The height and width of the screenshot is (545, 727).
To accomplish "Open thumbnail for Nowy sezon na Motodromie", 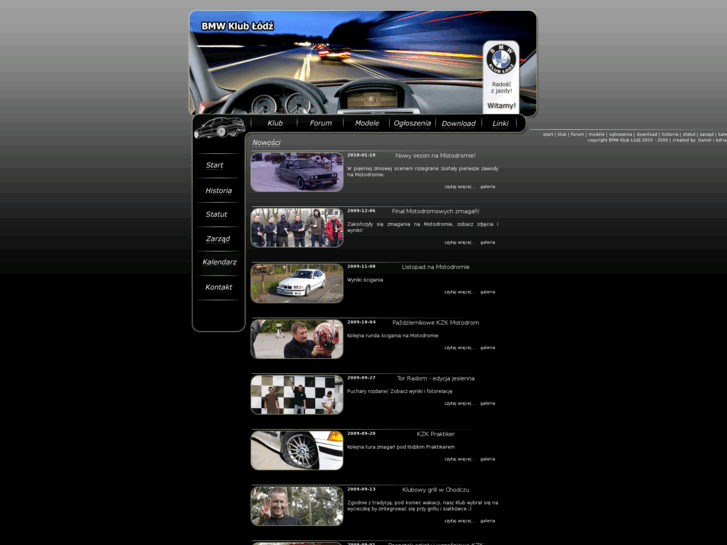I will (x=297, y=172).
